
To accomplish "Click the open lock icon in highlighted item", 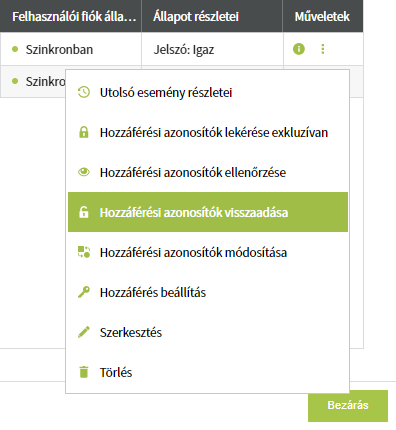I will [84, 212].
